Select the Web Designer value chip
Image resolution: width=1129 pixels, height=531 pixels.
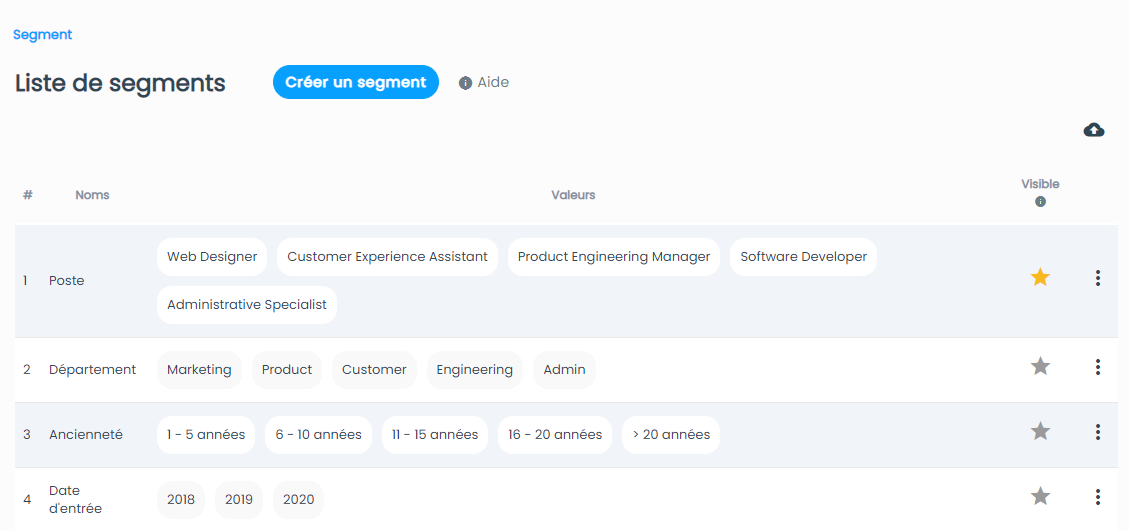[x=212, y=257]
